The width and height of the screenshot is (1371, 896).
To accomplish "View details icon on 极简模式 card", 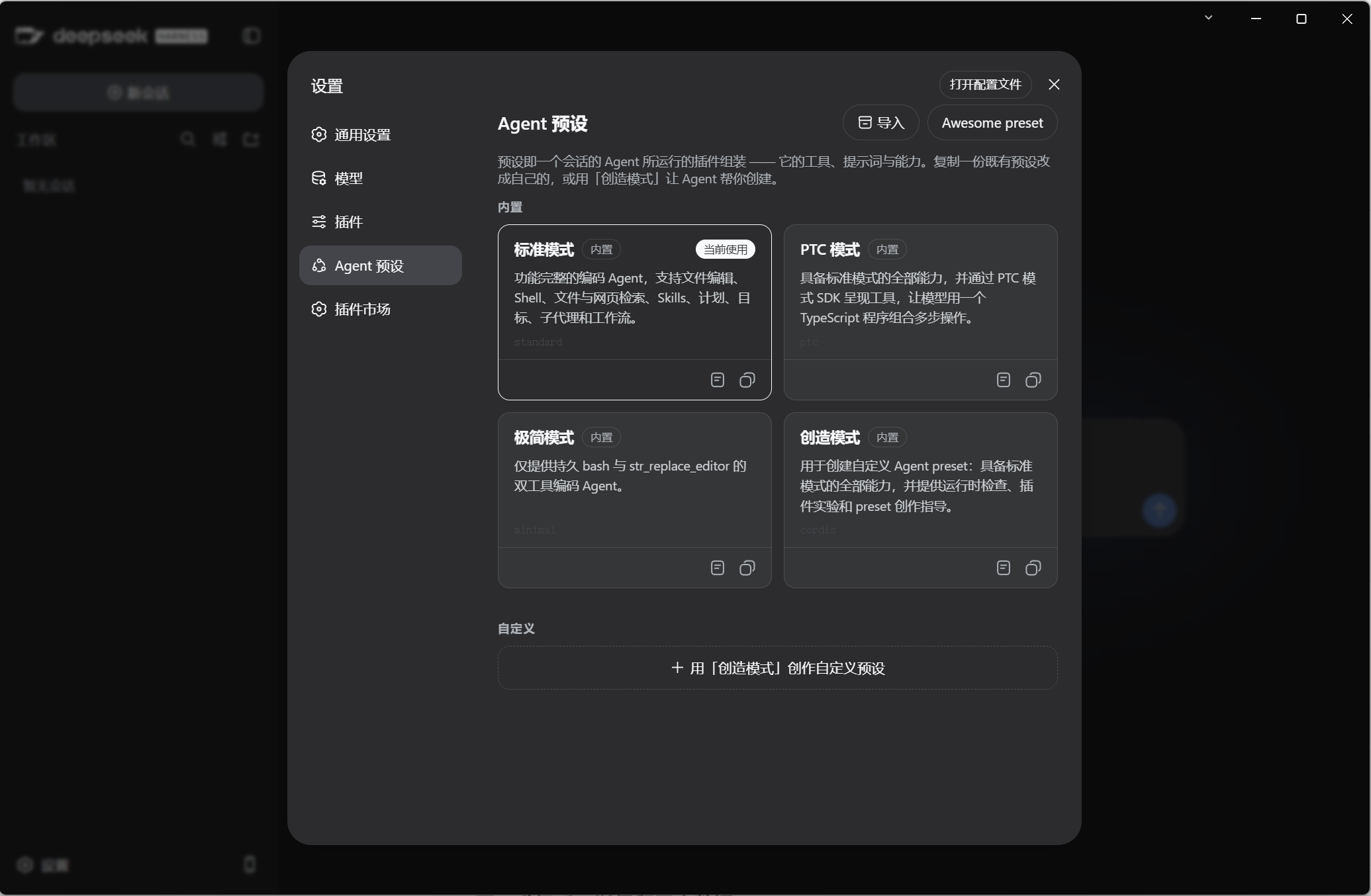I will [x=718, y=568].
